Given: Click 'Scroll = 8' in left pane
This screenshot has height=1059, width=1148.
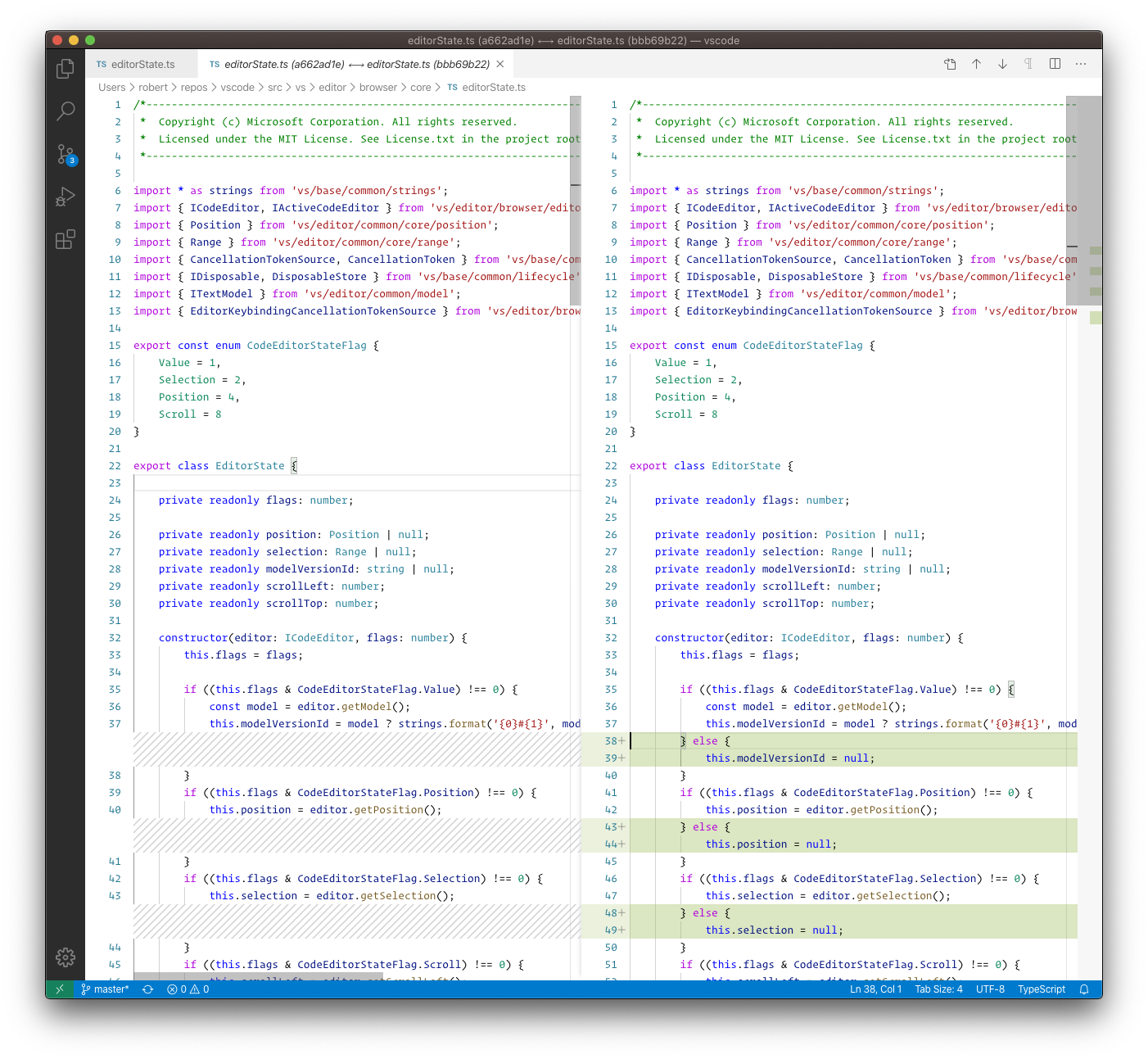Looking at the screenshot, I should (190, 414).
